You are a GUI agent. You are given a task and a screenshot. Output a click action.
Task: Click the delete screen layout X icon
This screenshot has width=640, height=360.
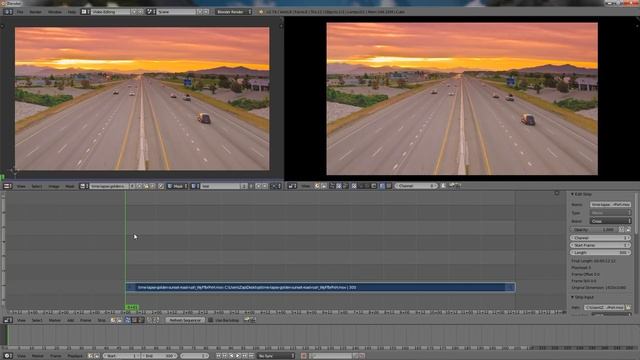[140, 12]
